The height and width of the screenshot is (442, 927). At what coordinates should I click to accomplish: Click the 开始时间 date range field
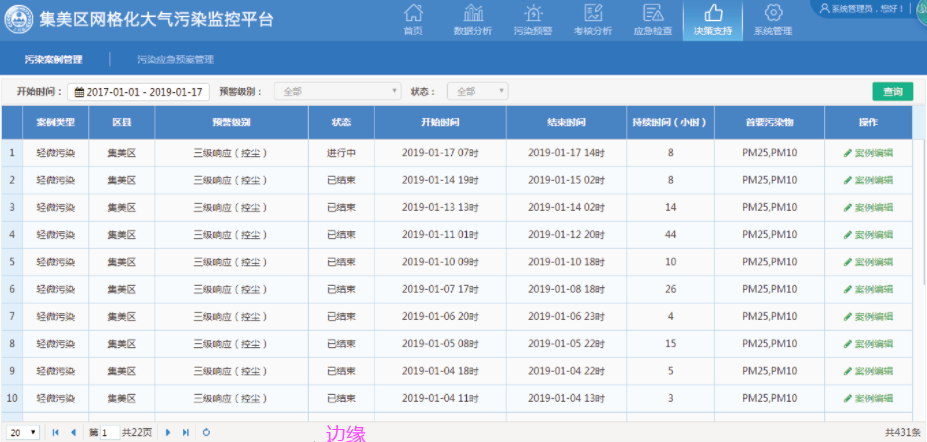[x=139, y=92]
